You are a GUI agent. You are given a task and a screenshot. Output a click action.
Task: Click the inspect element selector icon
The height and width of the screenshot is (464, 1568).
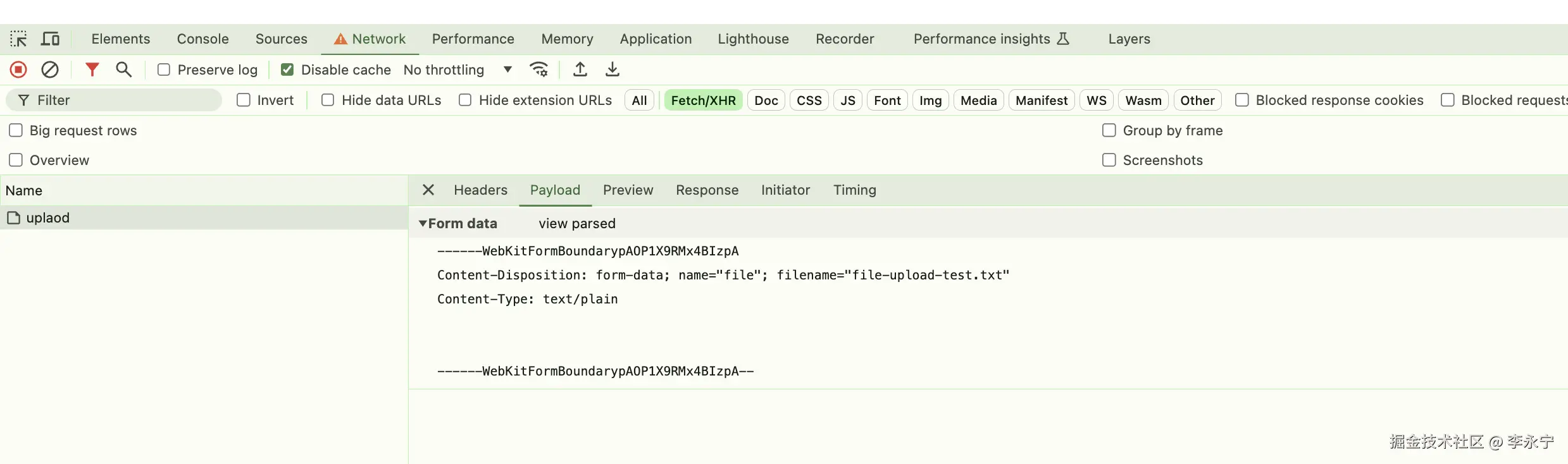click(18, 39)
